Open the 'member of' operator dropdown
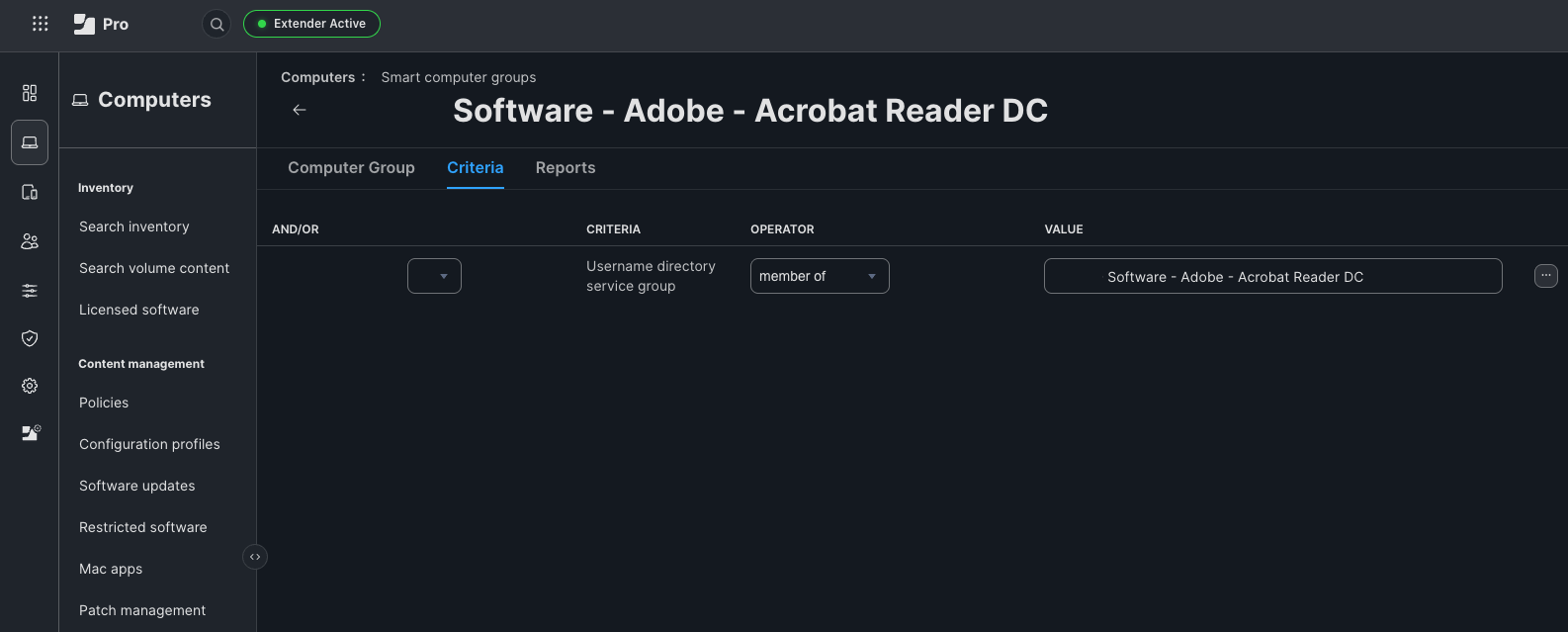The height and width of the screenshot is (632, 1568). pos(820,276)
